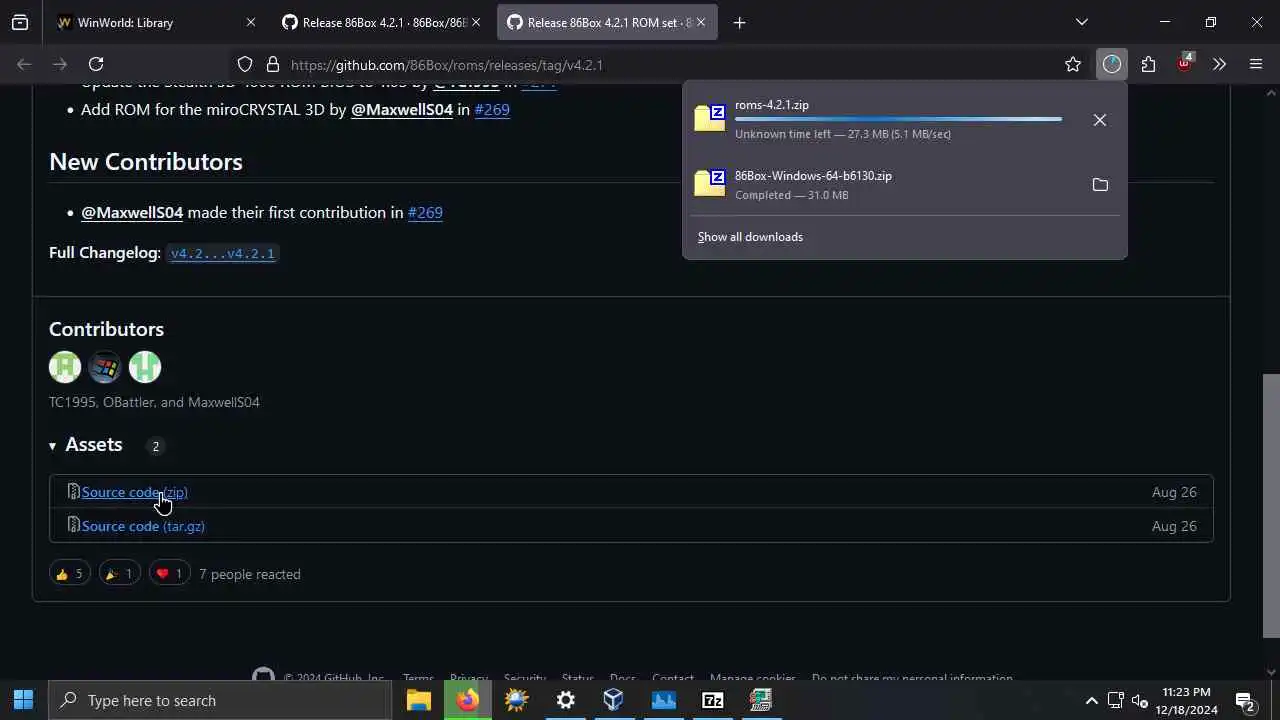Screen dimensions: 1280x720
Task: Open 7-Zip from the taskbar
Action: [712, 700]
